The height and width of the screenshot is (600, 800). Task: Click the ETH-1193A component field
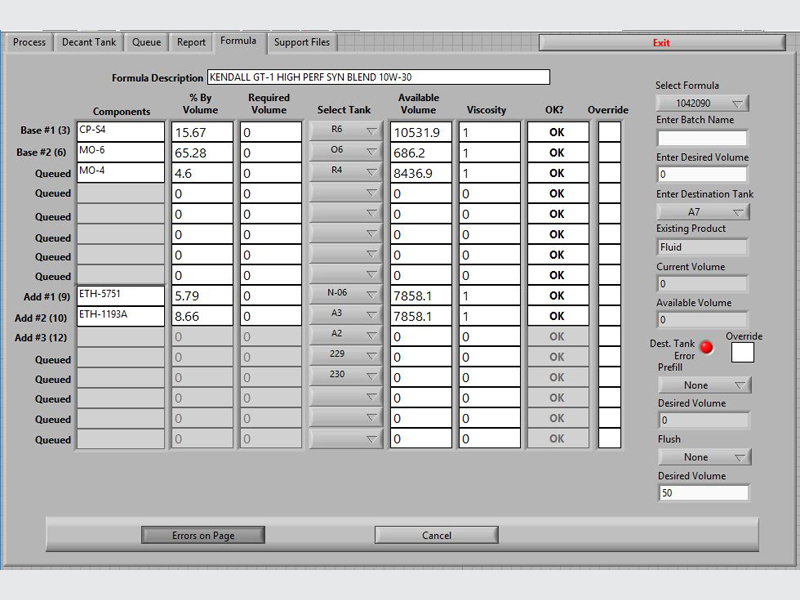pyautogui.click(x=121, y=316)
